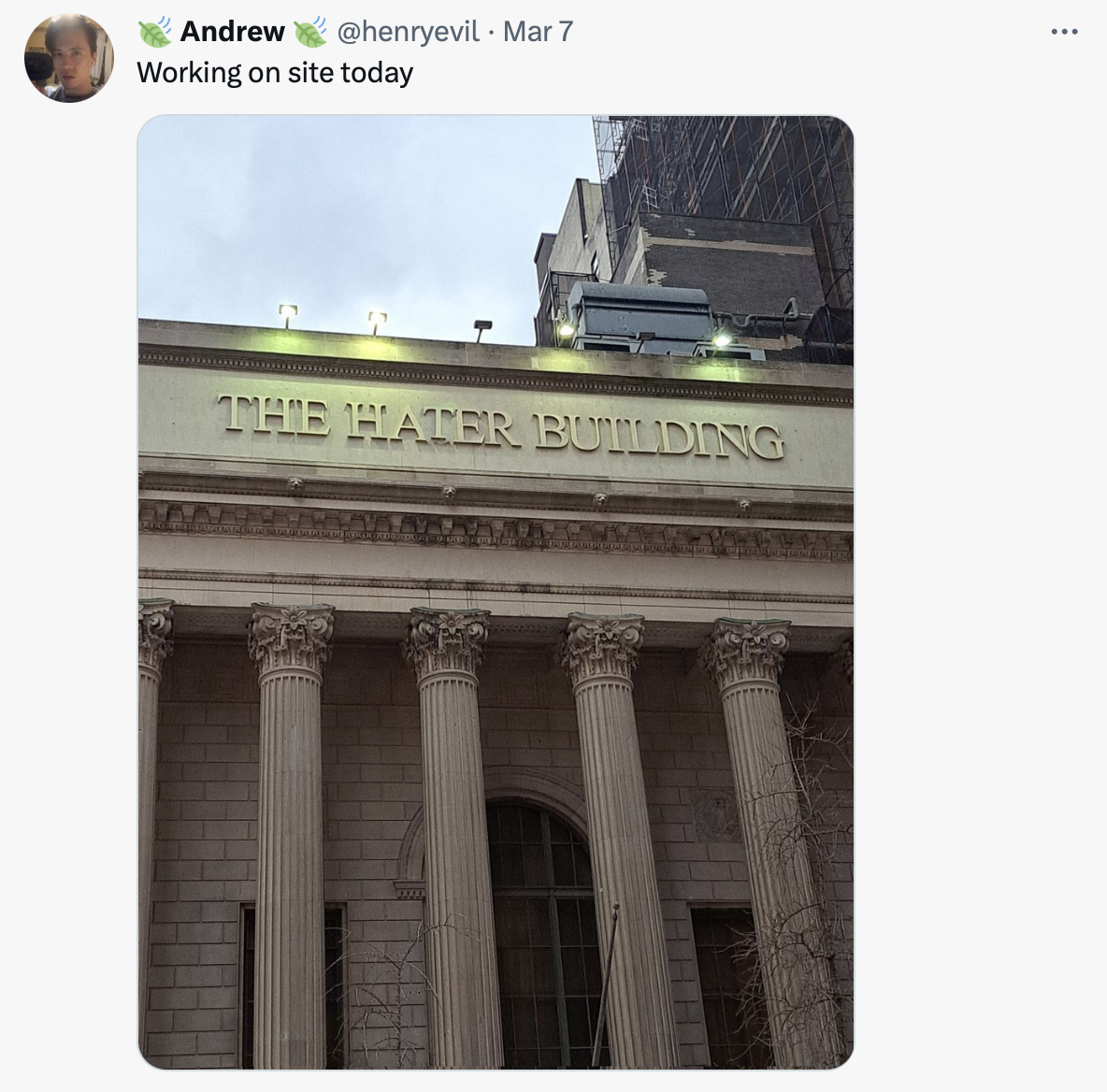Click the rooftop mechanical unit in photo
The height and width of the screenshot is (1092, 1107).
point(639,315)
